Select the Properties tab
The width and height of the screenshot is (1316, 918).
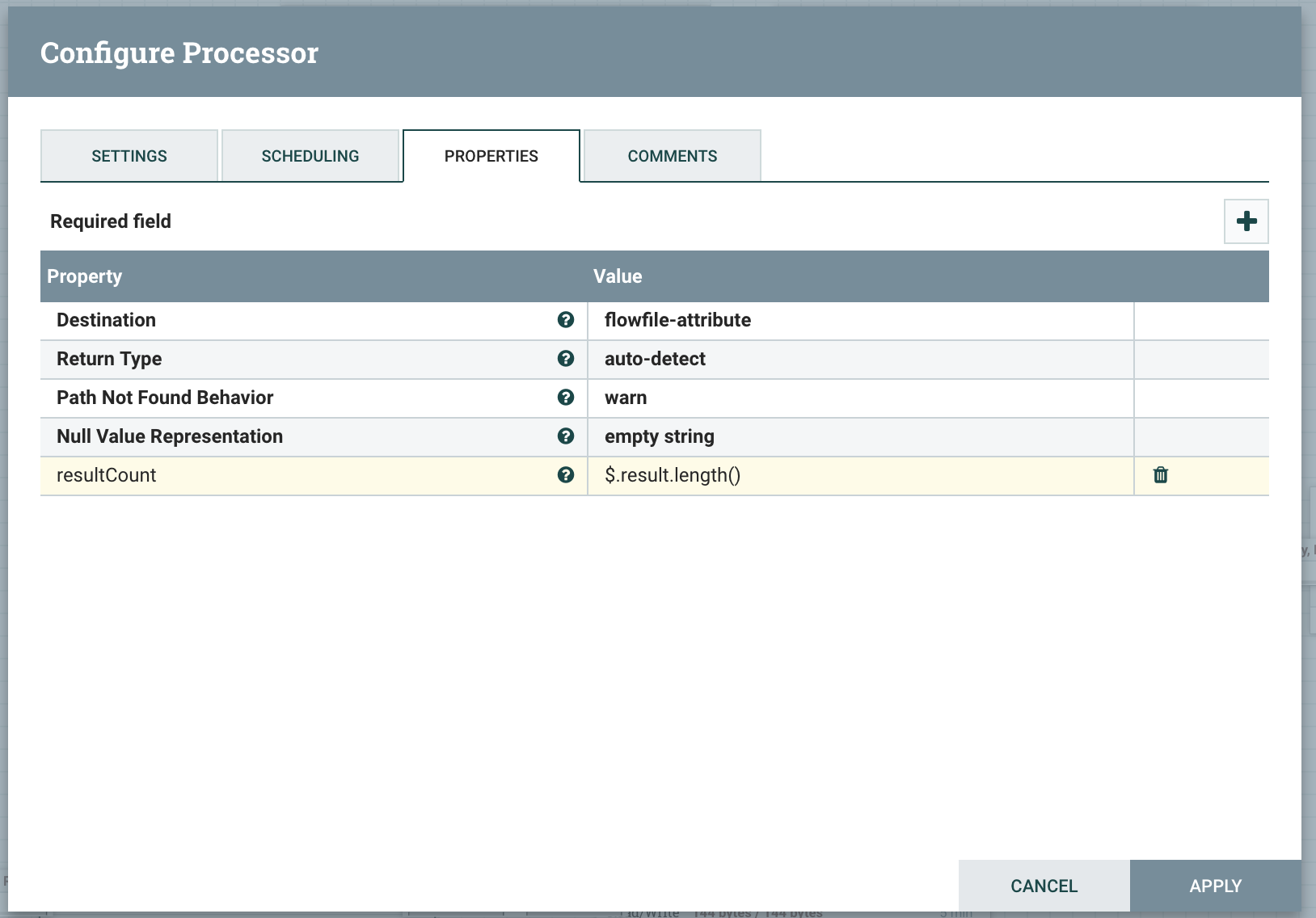491,156
